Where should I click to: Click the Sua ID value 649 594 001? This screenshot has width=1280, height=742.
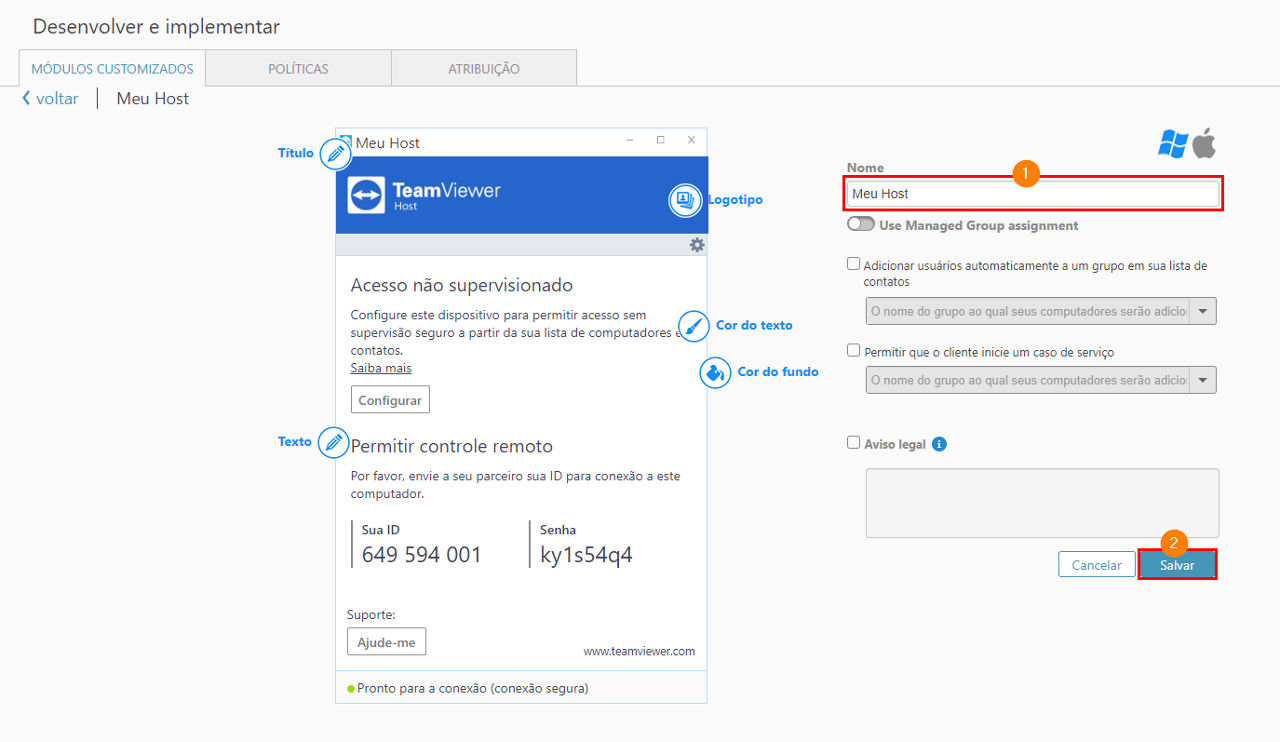[x=422, y=555]
